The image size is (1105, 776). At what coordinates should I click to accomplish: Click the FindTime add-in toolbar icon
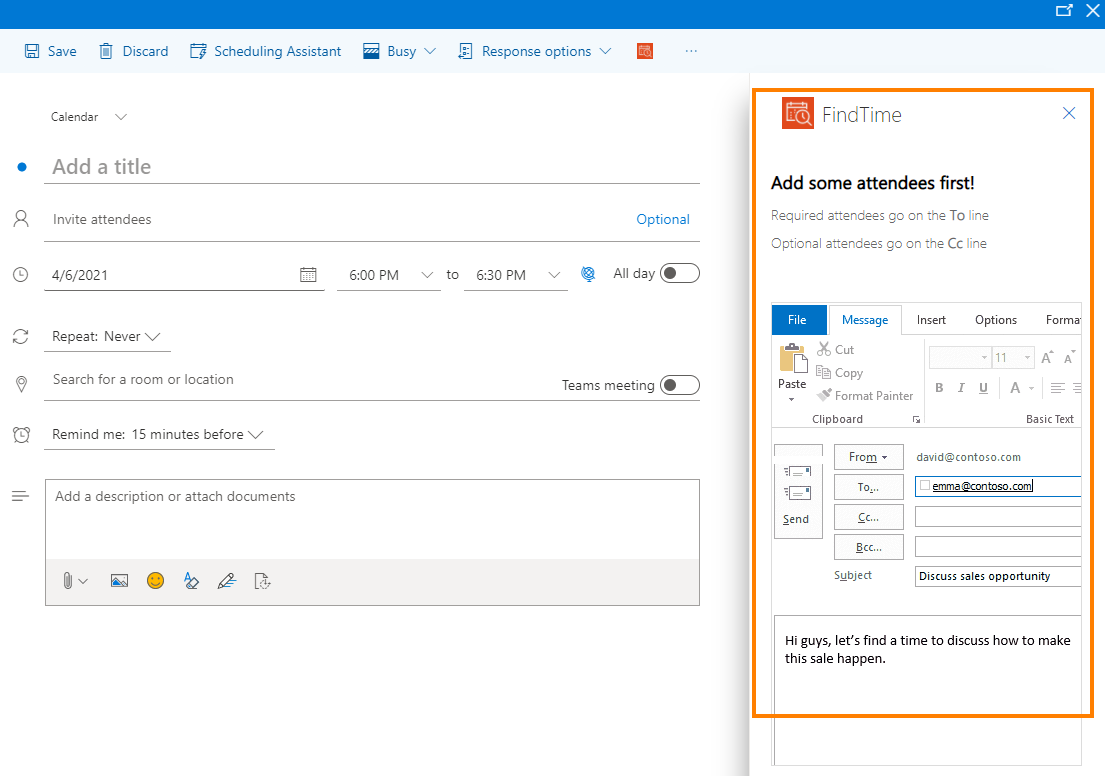(645, 51)
